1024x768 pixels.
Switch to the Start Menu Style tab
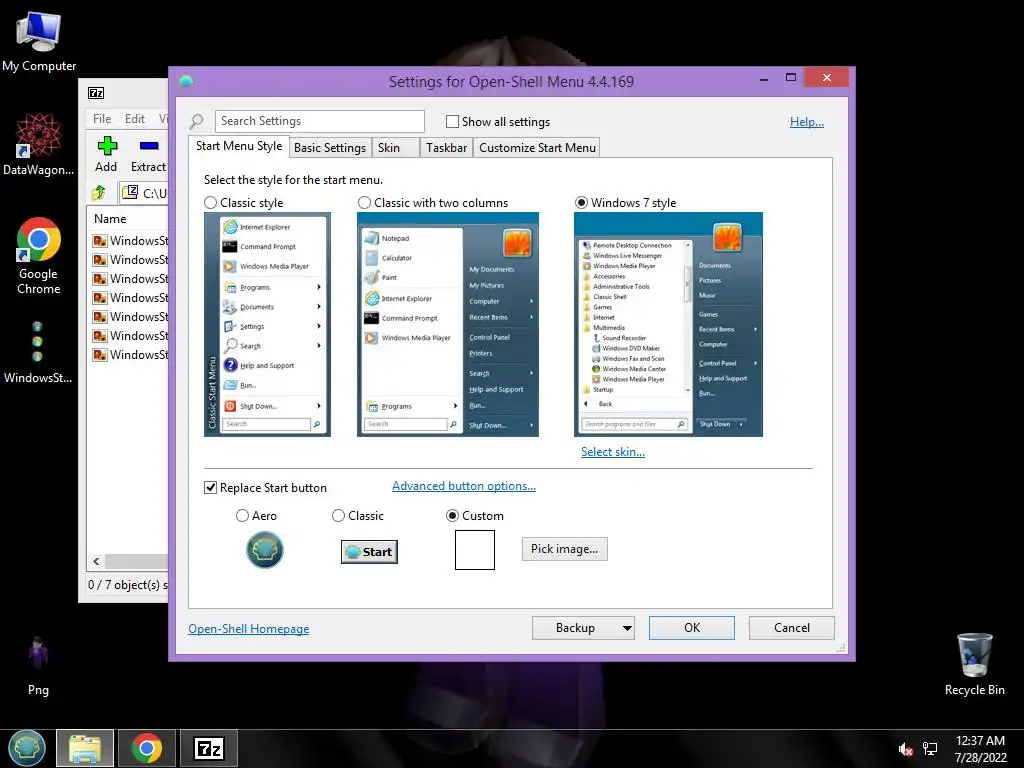pos(239,146)
